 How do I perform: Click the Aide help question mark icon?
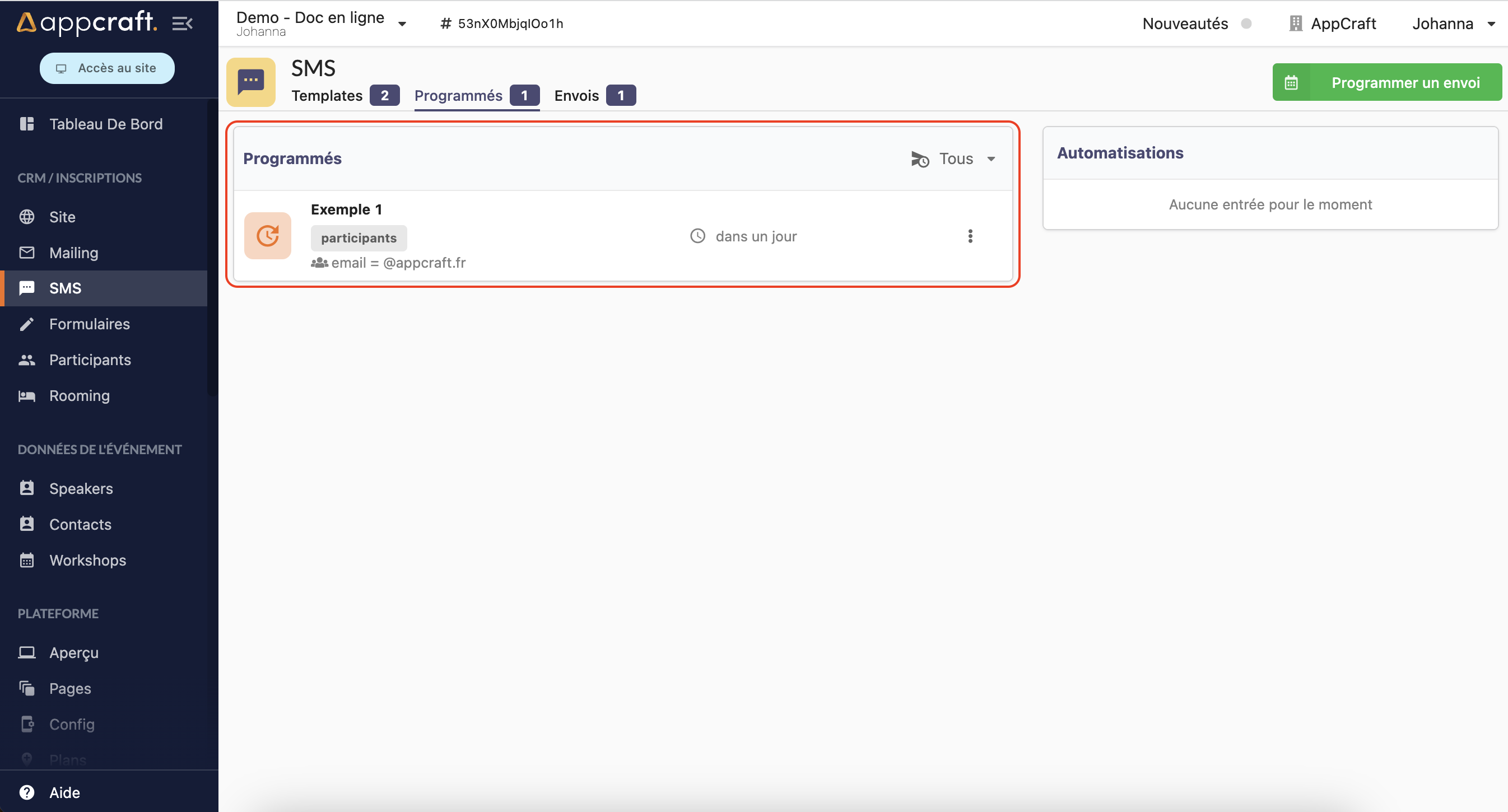(27, 792)
